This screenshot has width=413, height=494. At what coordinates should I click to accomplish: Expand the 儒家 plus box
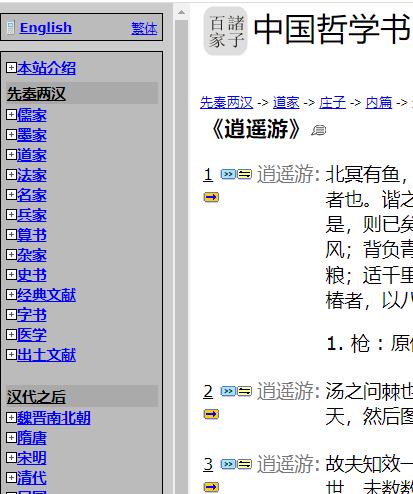pos(11,115)
